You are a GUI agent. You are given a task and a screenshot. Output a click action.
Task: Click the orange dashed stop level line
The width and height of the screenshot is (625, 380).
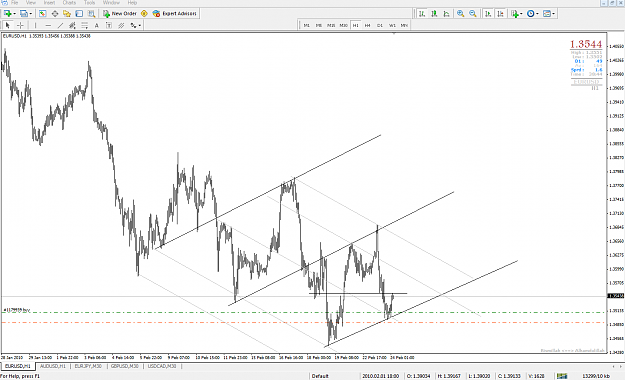click(x=303, y=322)
